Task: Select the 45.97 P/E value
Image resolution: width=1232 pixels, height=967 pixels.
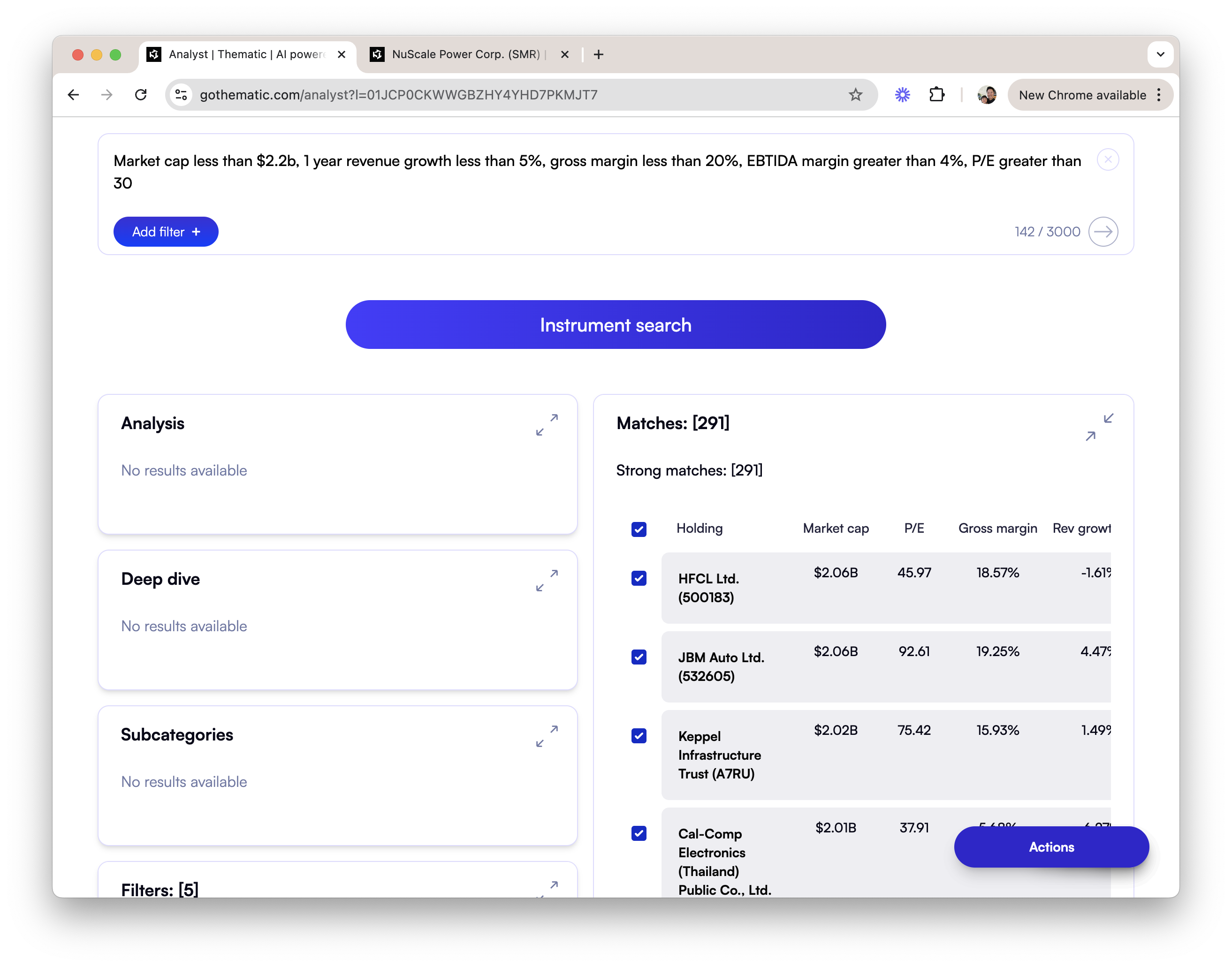Action: click(x=913, y=573)
